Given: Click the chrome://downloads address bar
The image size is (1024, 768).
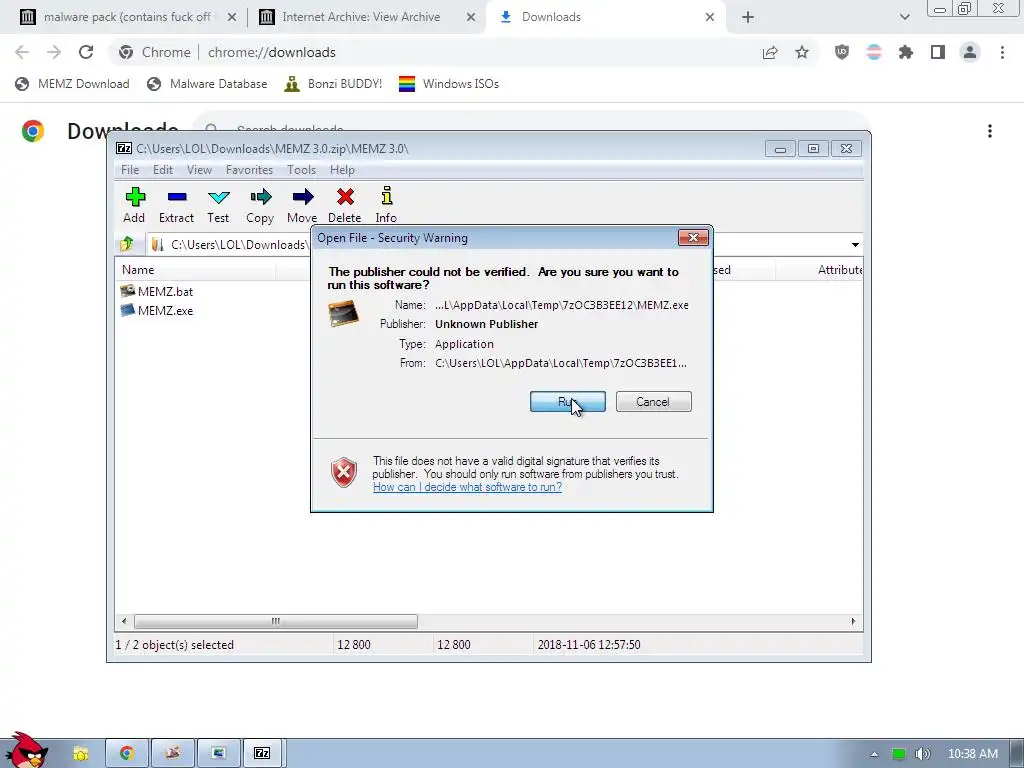Looking at the screenshot, I should 431,52.
